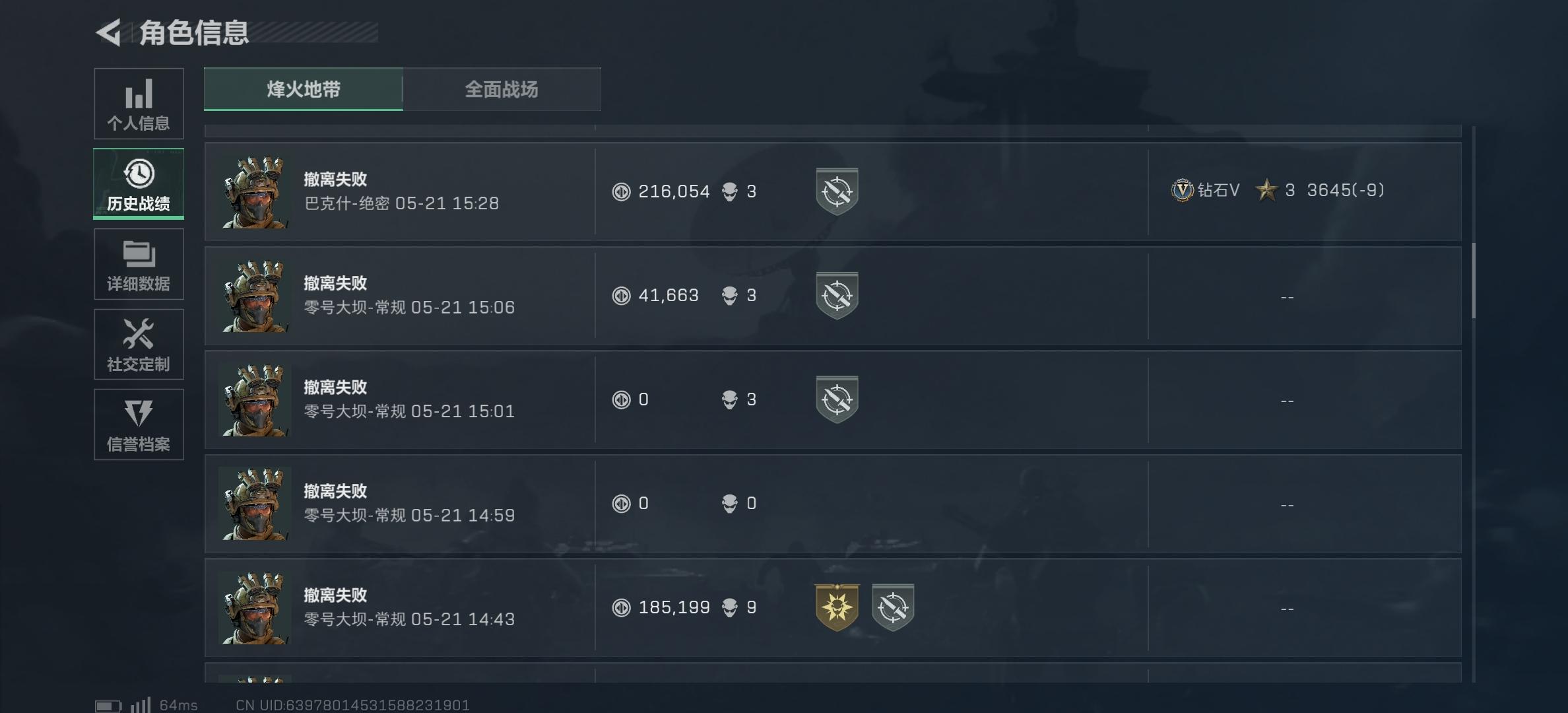Click the network signal bars icon
The height and width of the screenshot is (713, 1568).
tap(141, 705)
